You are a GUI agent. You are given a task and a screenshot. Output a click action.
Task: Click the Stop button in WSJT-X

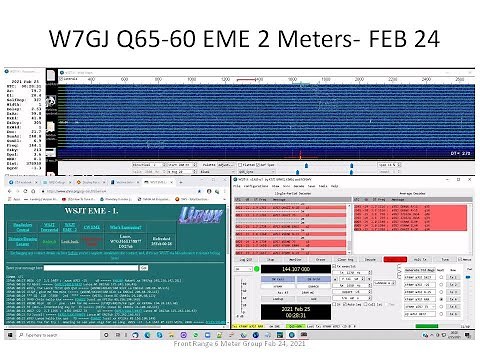pos(271,259)
